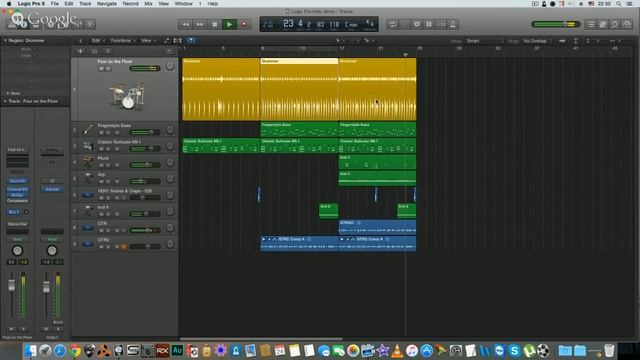Select the GTR audio track icon

(x=87, y=228)
